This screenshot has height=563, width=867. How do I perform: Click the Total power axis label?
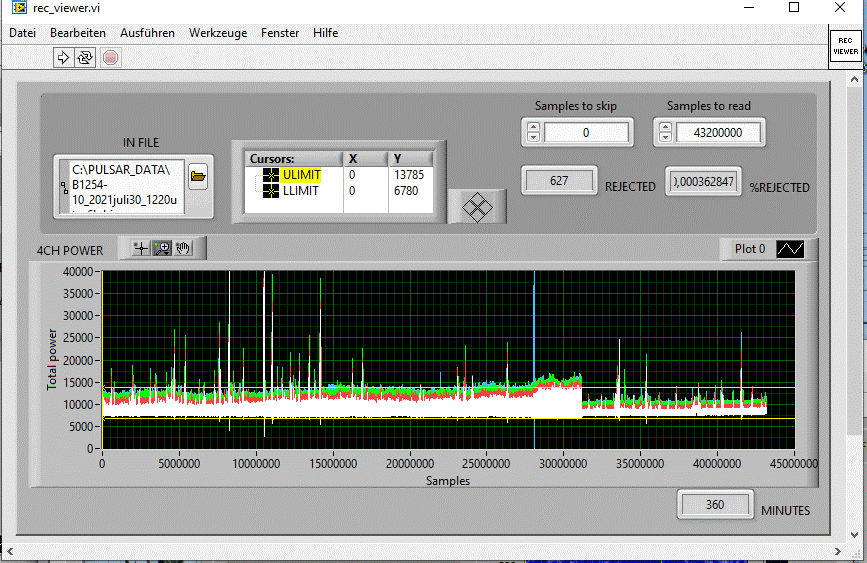coord(52,359)
